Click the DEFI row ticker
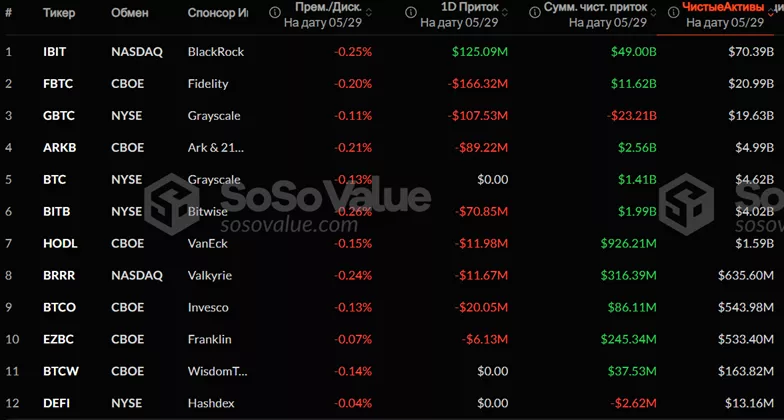The image size is (784, 420). tap(55, 404)
